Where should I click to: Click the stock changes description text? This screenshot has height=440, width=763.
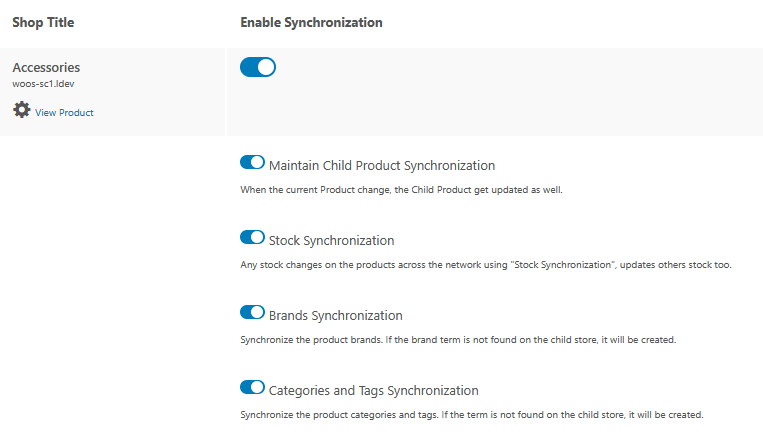[x=485, y=265]
